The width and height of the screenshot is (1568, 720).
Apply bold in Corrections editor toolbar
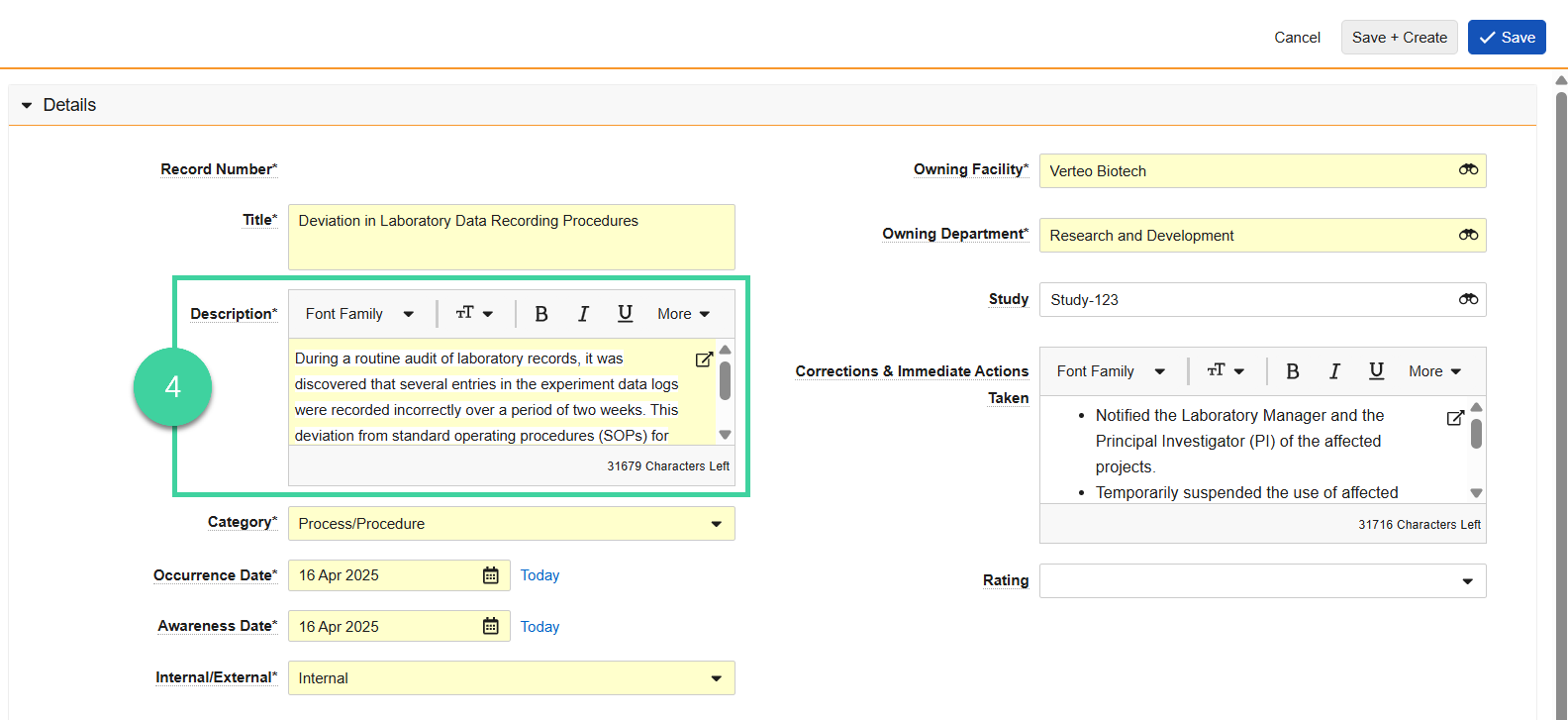point(1292,371)
